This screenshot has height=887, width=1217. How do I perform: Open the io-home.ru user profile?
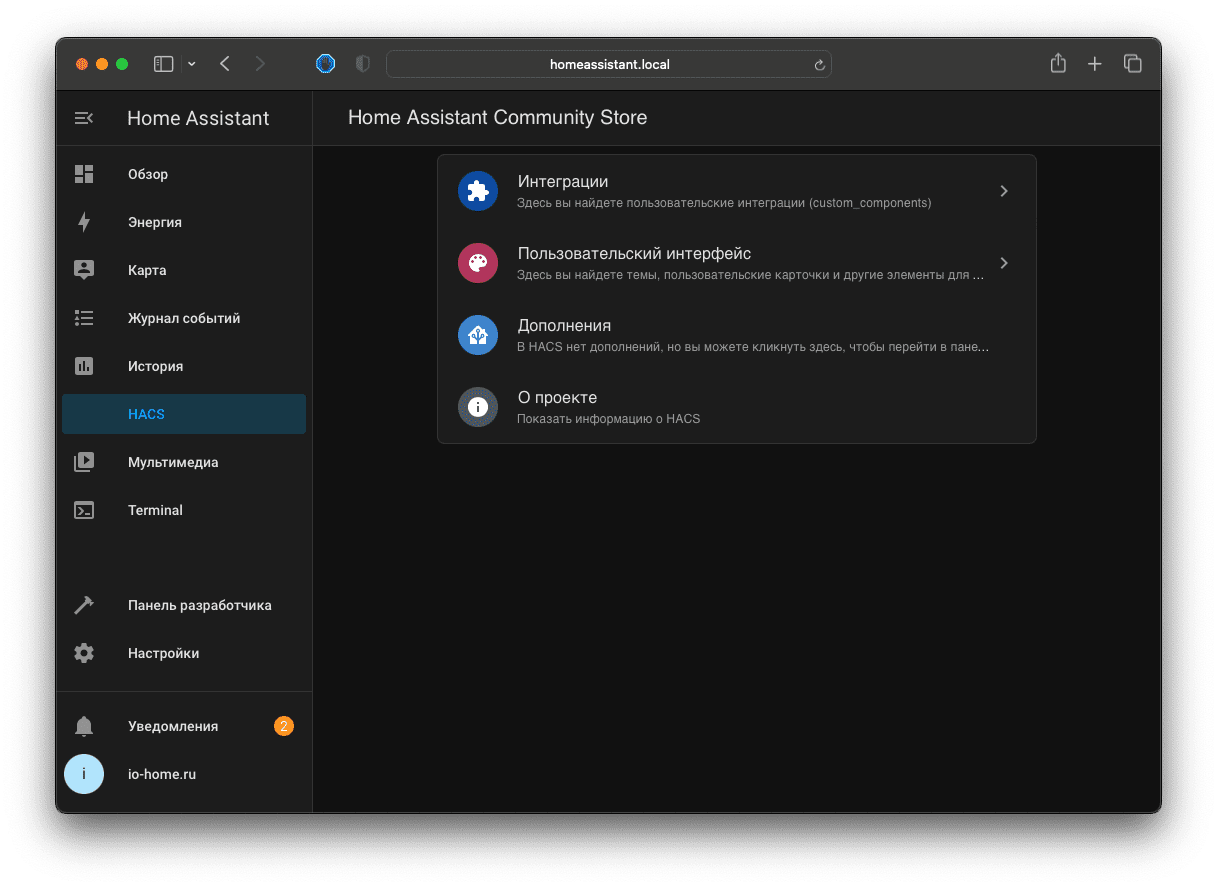pos(84,774)
